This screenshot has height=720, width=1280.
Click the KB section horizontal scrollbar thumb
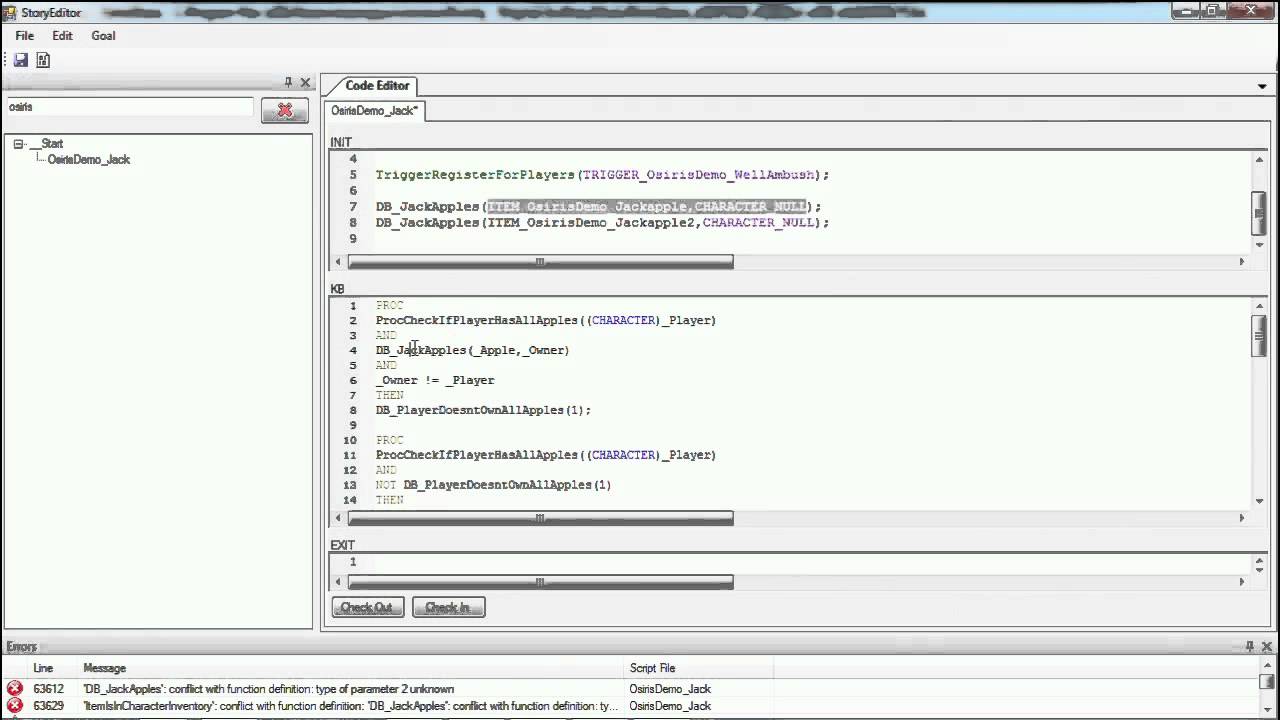pyautogui.click(x=540, y=518)
